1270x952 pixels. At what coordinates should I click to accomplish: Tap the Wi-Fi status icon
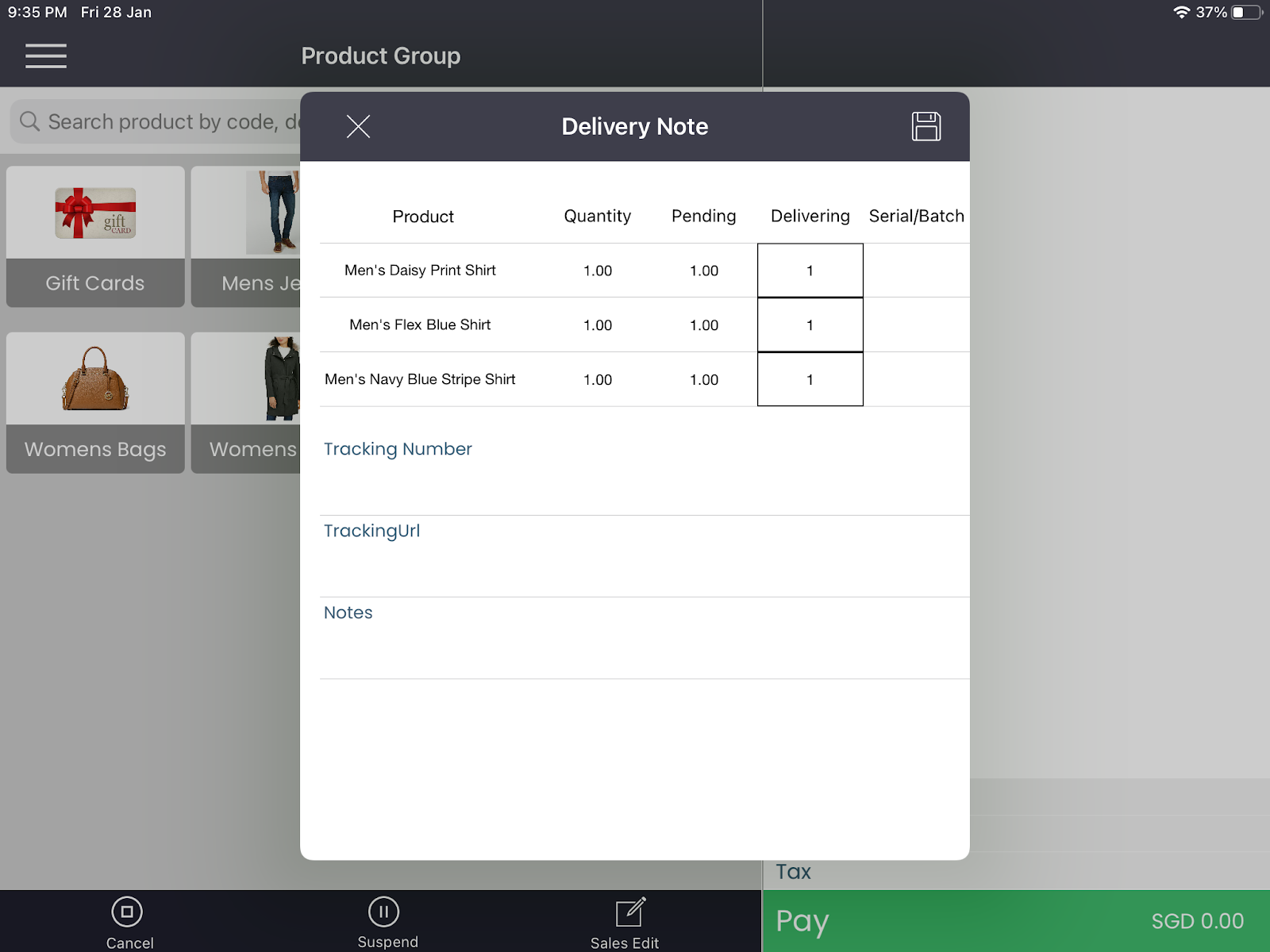(1181, 12)
